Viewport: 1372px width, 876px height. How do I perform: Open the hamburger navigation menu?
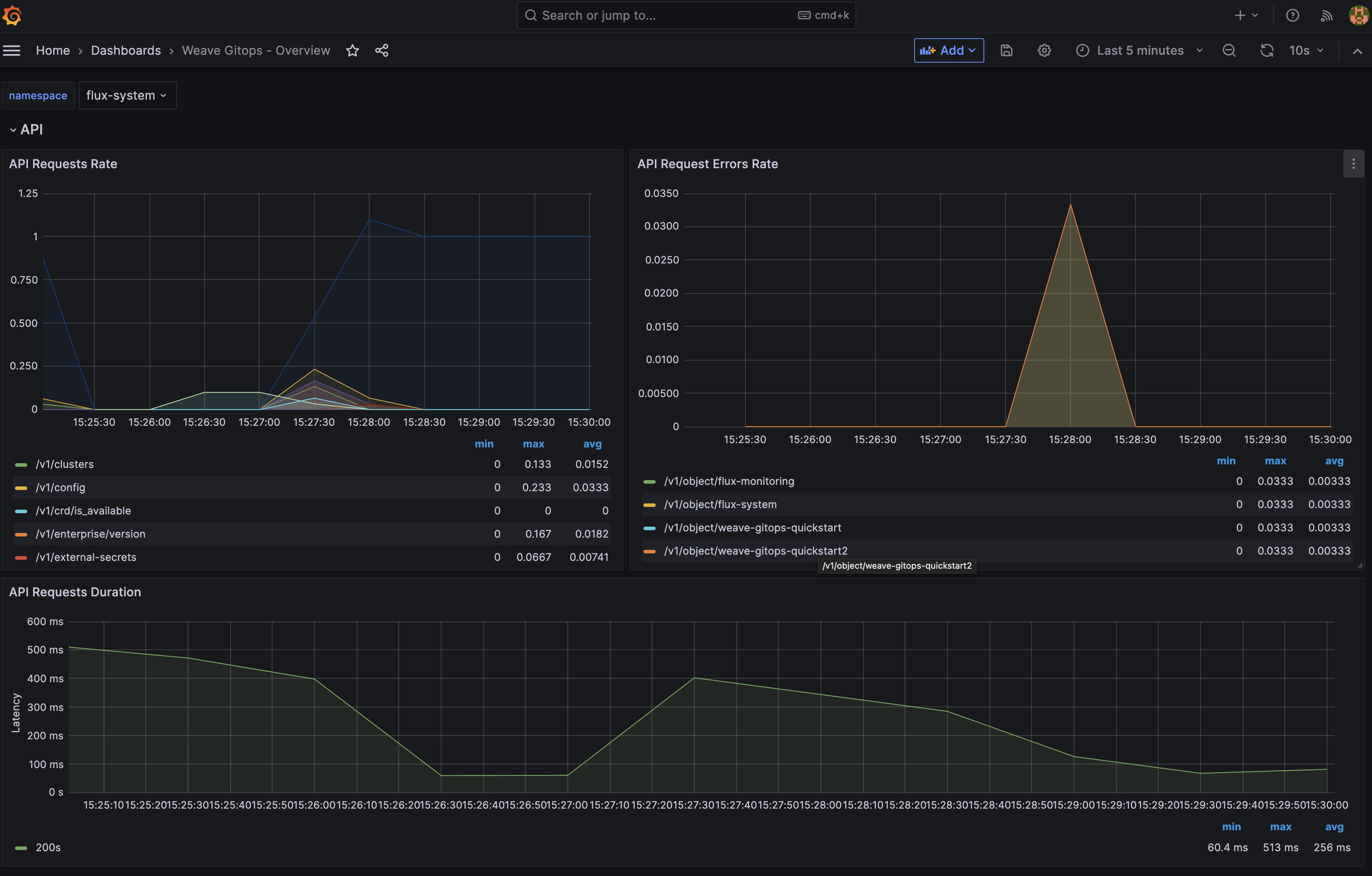click(11, 51)
